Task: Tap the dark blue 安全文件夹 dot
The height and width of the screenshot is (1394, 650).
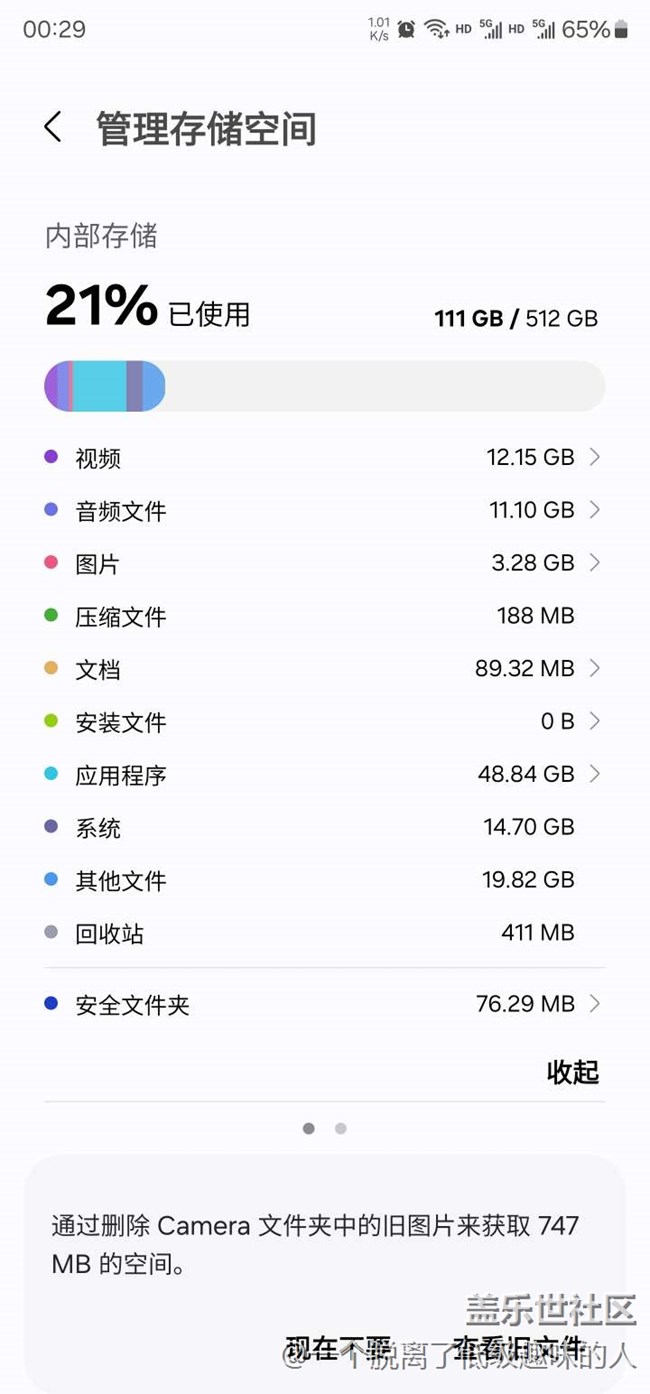Action: (51, 1003)
